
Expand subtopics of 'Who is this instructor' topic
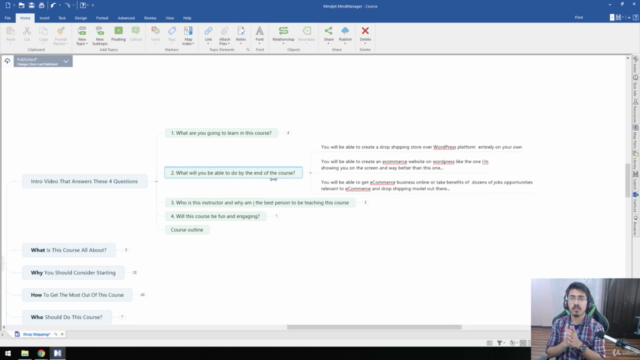[x=365, y=202]
